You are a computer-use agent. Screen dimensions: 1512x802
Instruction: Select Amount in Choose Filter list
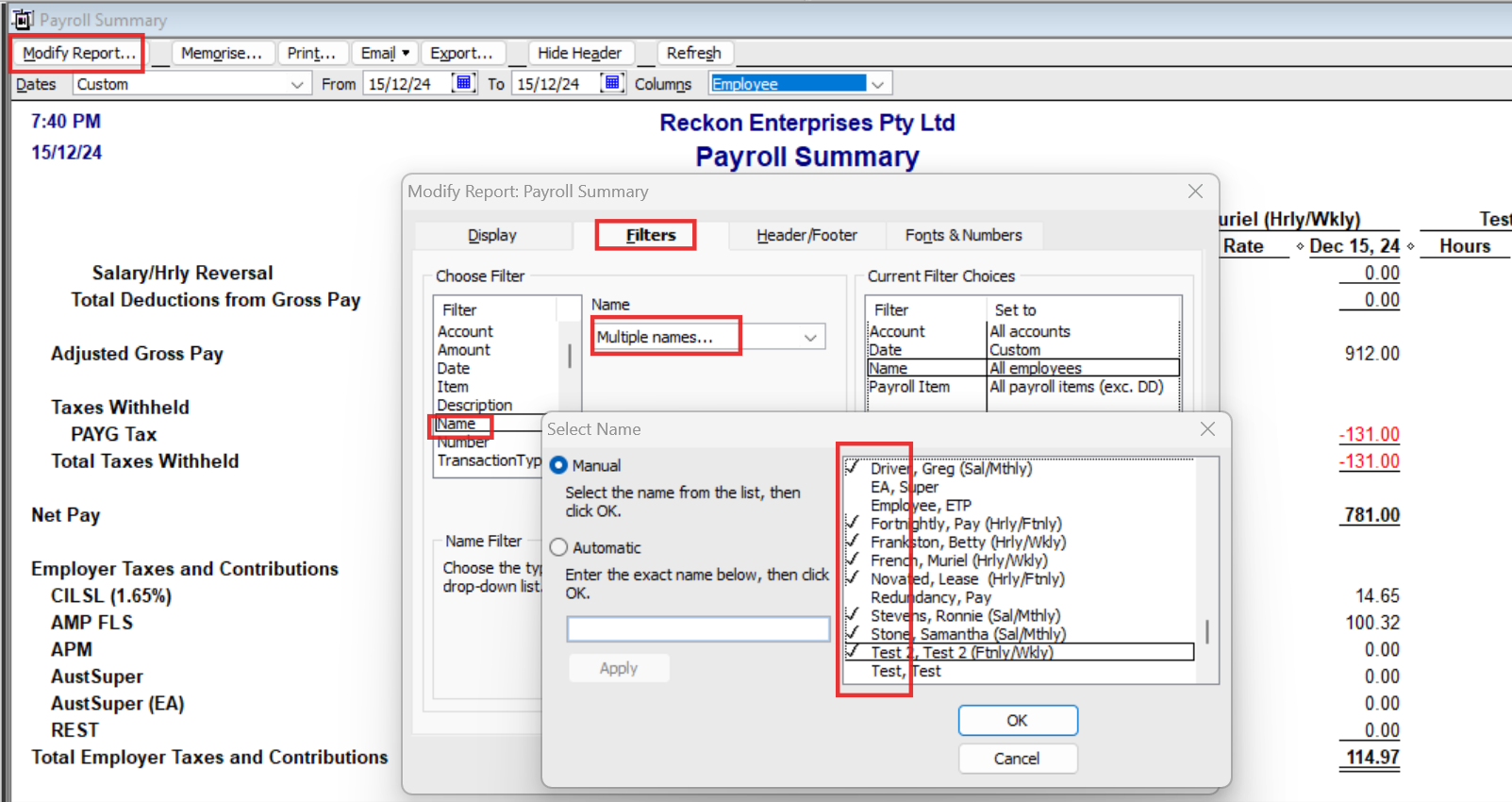point(463,350)
